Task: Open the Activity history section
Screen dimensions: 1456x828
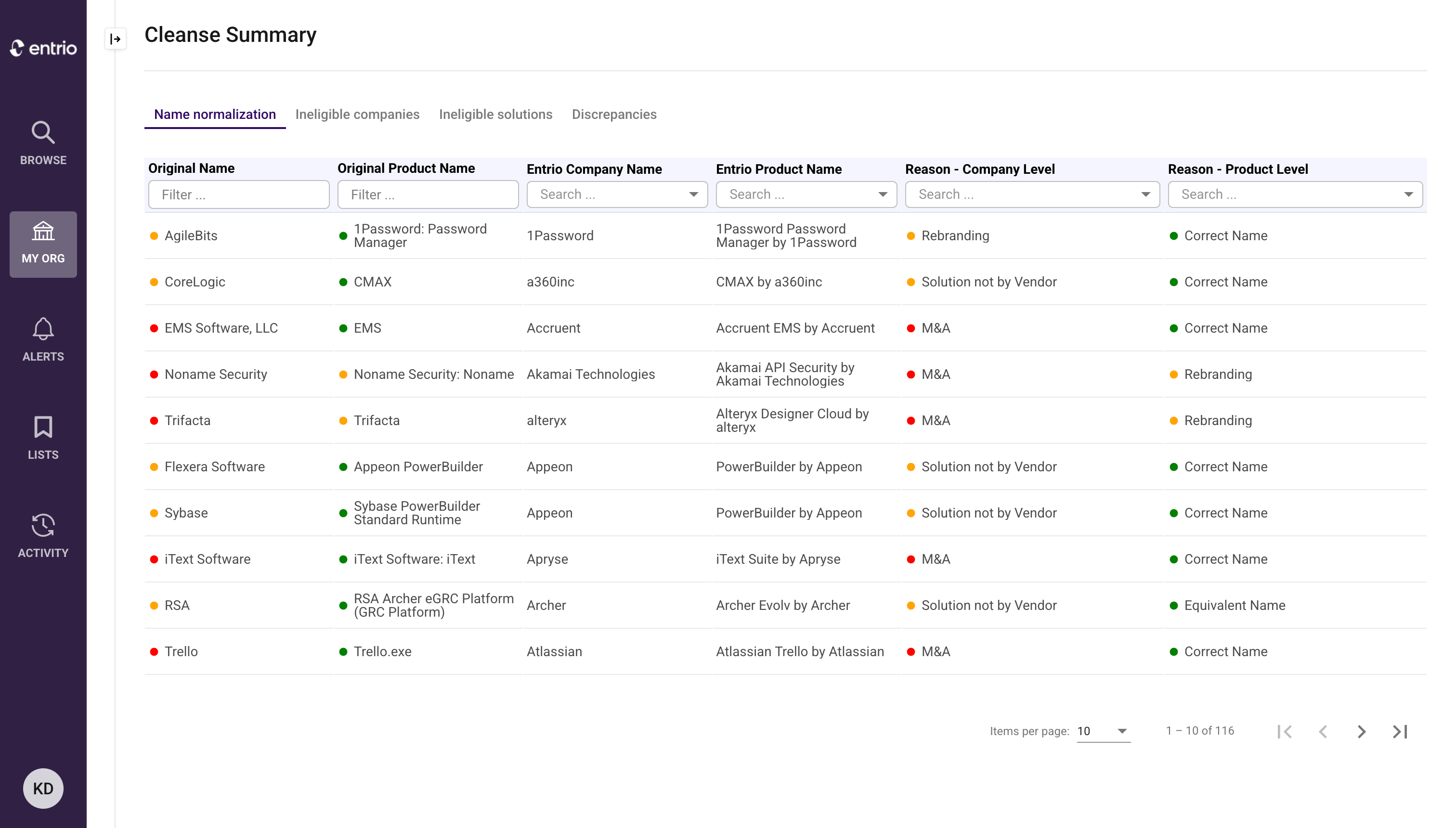Action: pyautogui.click(x=43, y=536)
